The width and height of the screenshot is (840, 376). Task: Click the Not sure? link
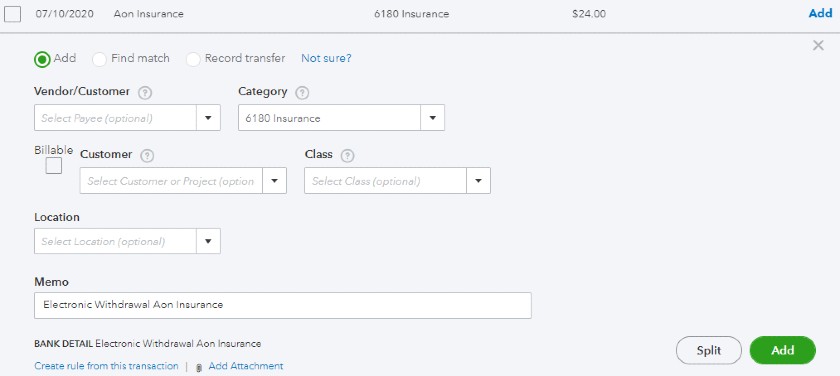click(326, 58)
